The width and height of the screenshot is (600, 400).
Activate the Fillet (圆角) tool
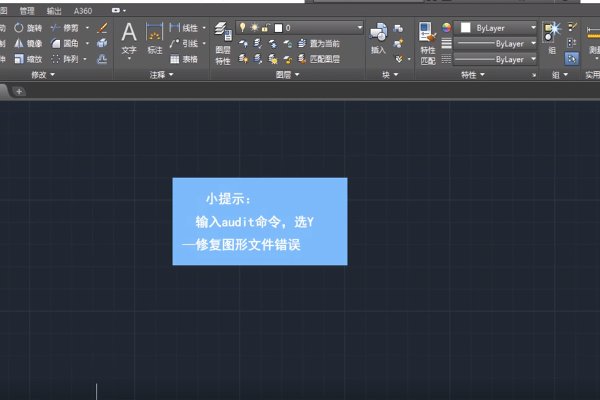coord(65,43)
